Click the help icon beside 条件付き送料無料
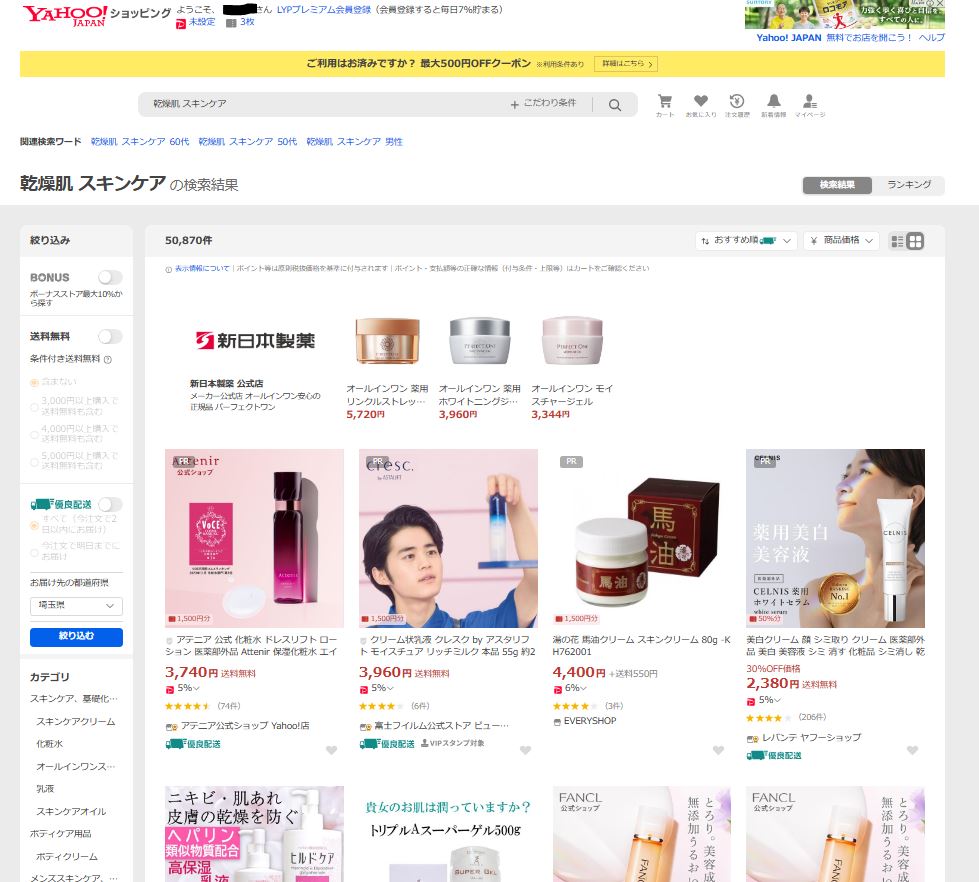Screen dimensions: 979x882 107,360
